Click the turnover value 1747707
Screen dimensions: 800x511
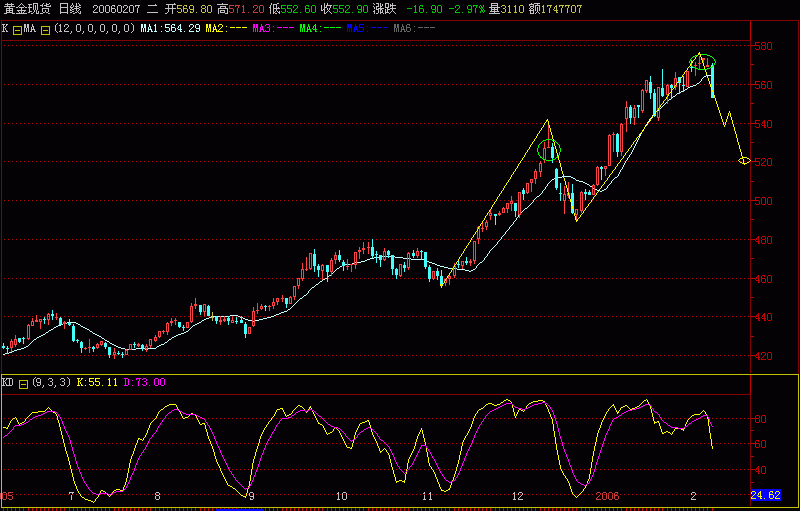(x=562, y=9)
